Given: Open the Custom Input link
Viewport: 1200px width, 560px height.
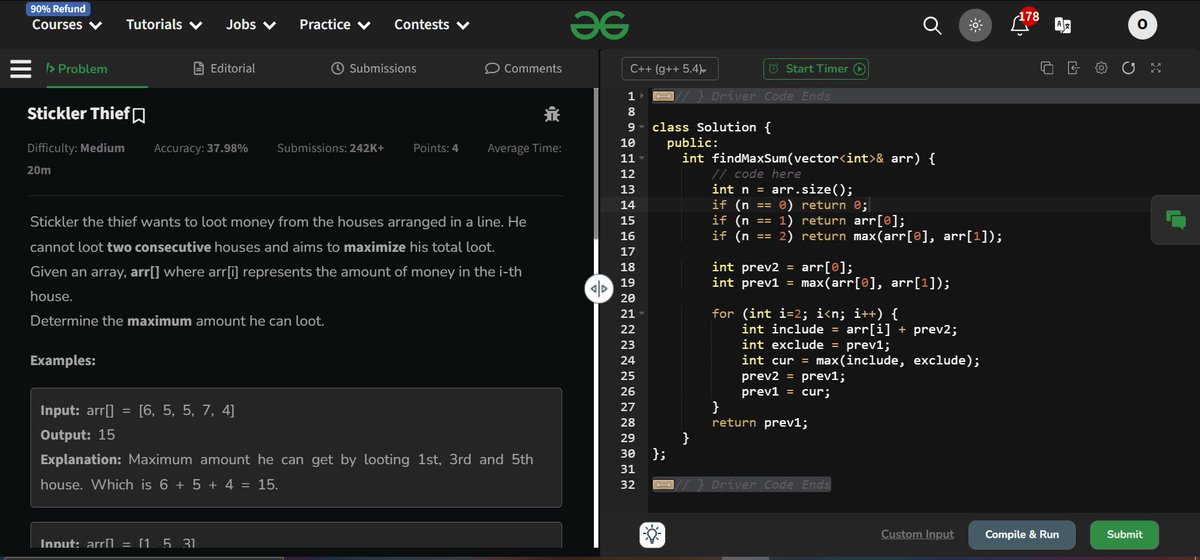Looking at the screenshot, I should click(x=917, y=534).
